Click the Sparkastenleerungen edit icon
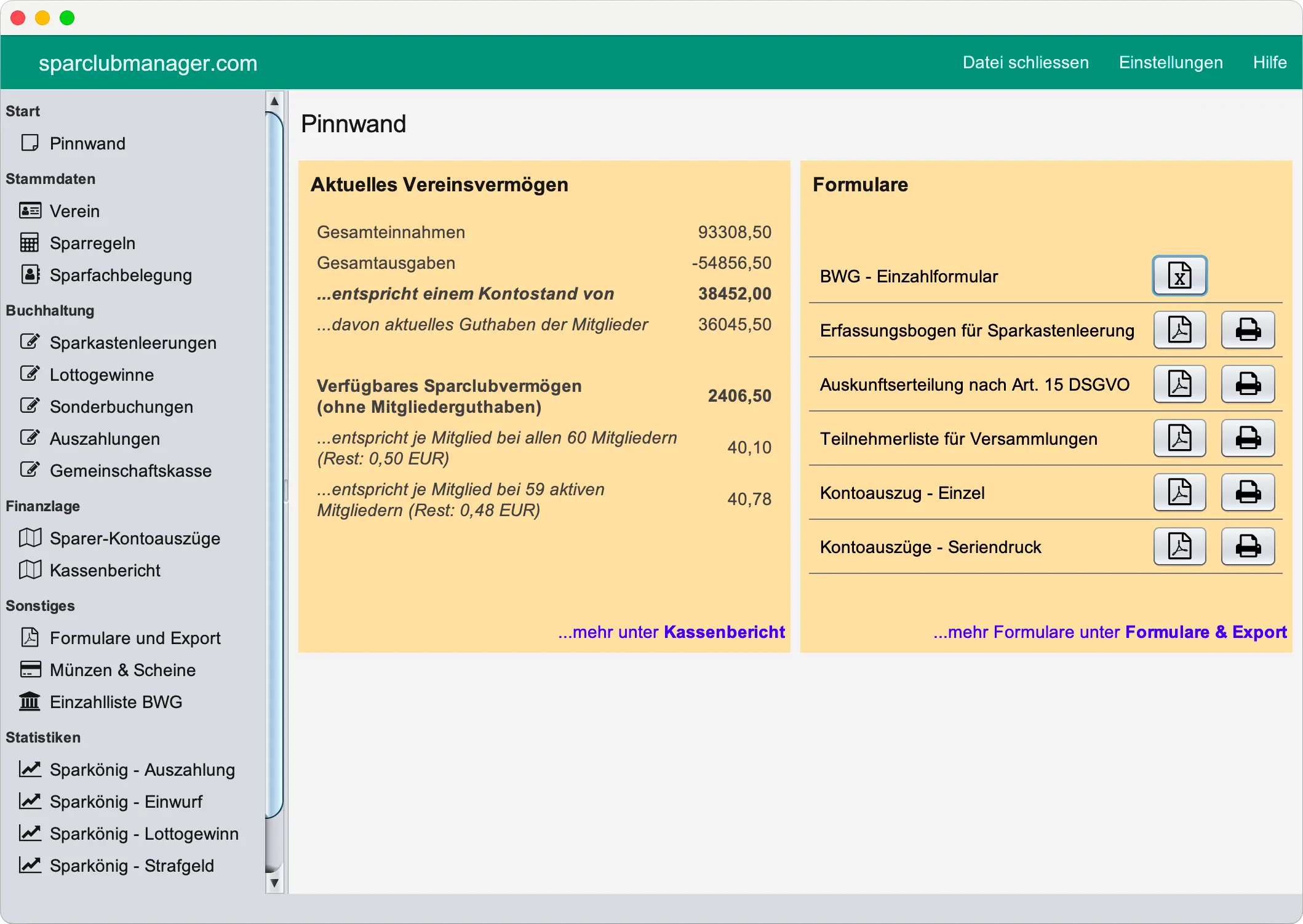Viewport: 1303px width, 924px height. (30, 341)
